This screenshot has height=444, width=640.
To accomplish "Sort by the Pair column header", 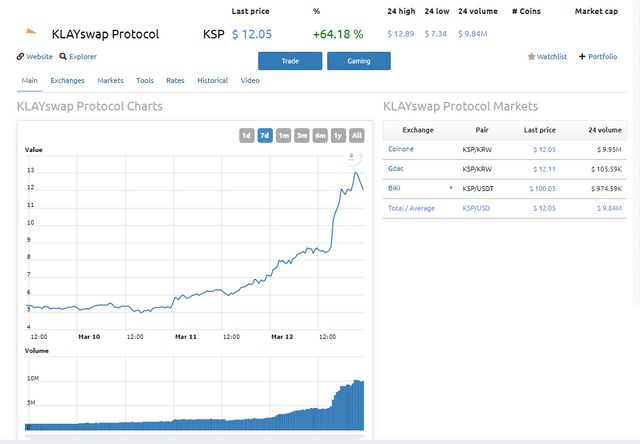I will 482,130.
